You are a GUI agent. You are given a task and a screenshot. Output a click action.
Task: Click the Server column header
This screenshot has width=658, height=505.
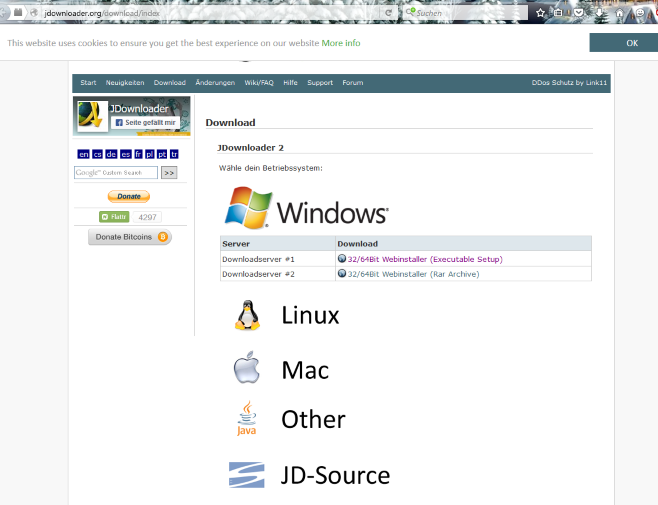point(278,244)
